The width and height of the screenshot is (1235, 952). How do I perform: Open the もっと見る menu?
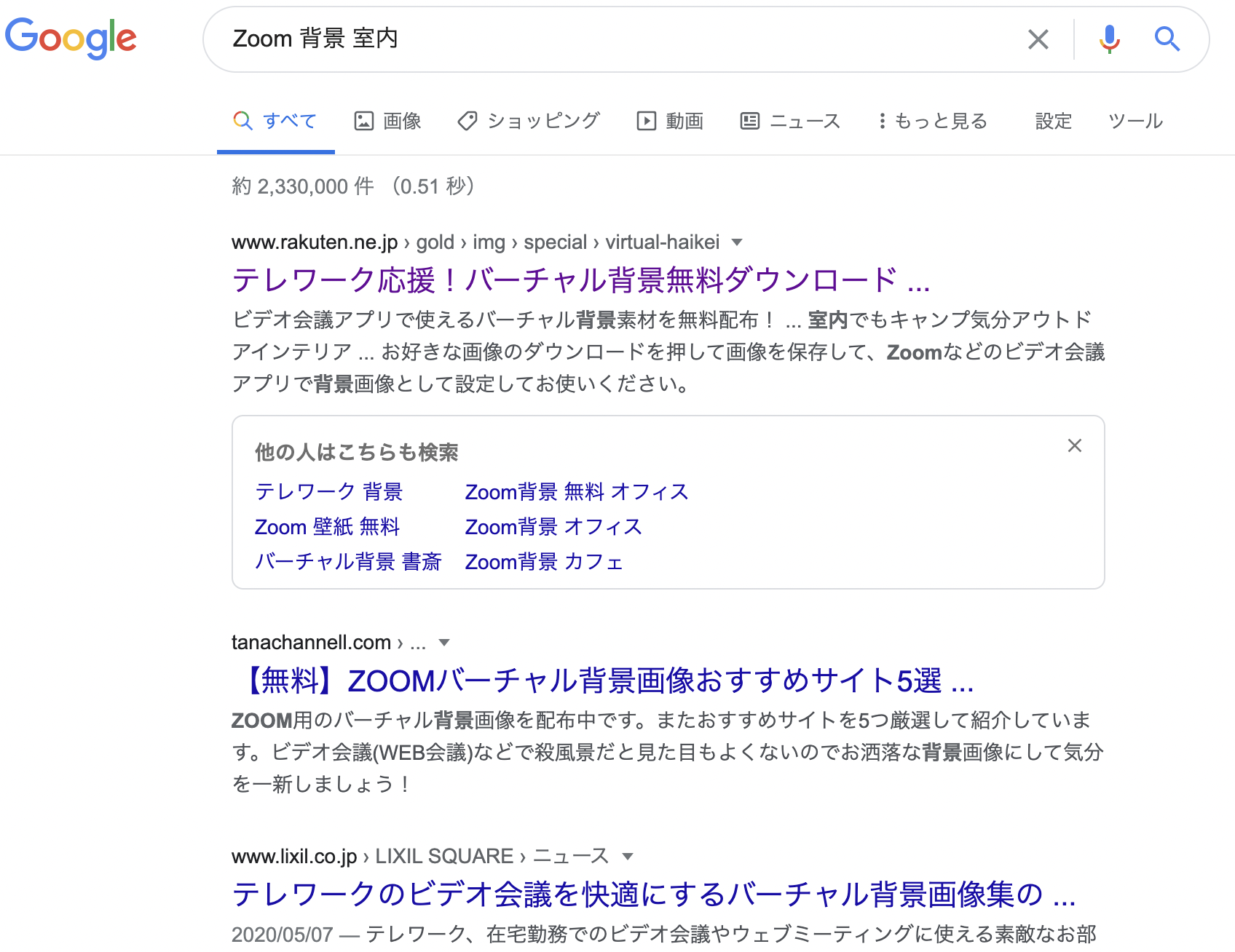933,121
